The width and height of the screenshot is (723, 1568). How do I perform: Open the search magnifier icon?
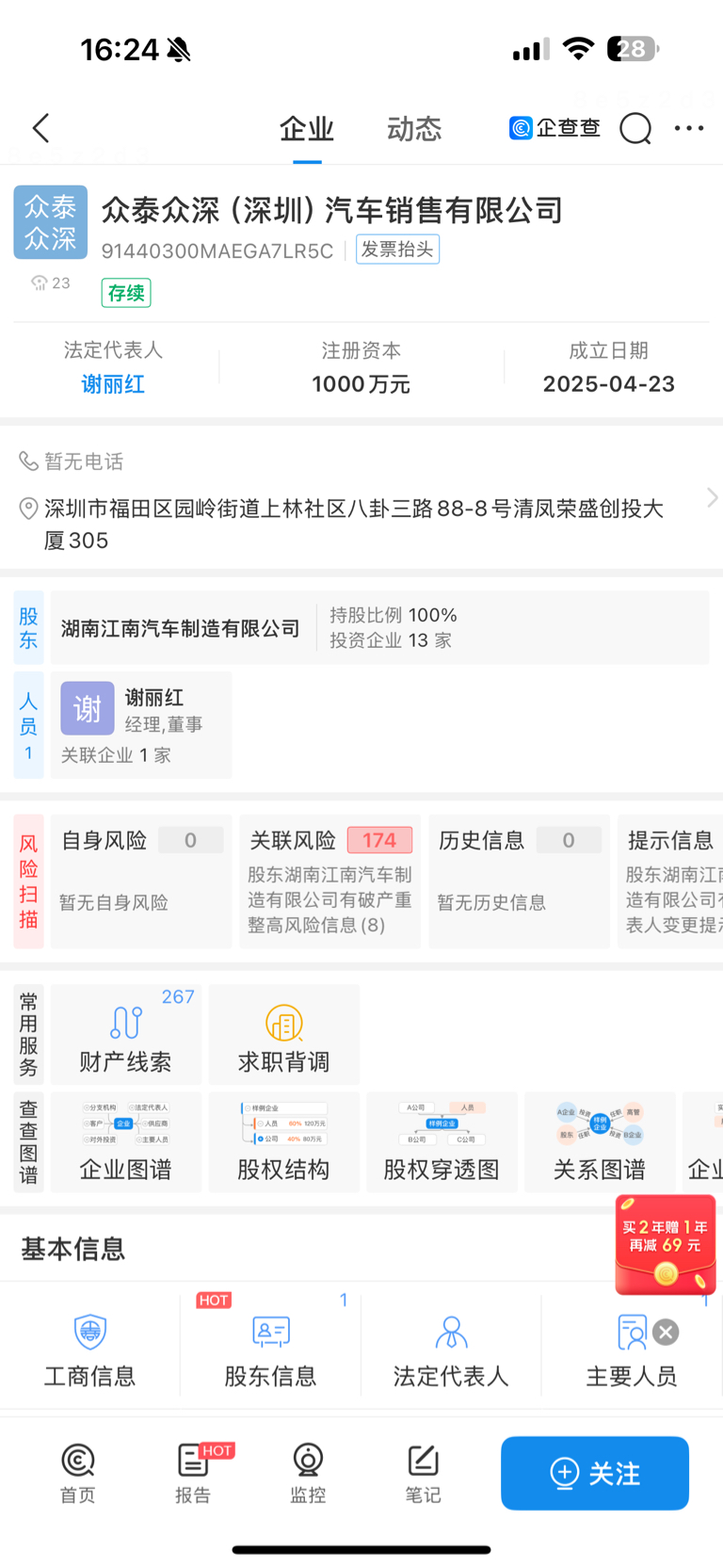pos(635,128)
